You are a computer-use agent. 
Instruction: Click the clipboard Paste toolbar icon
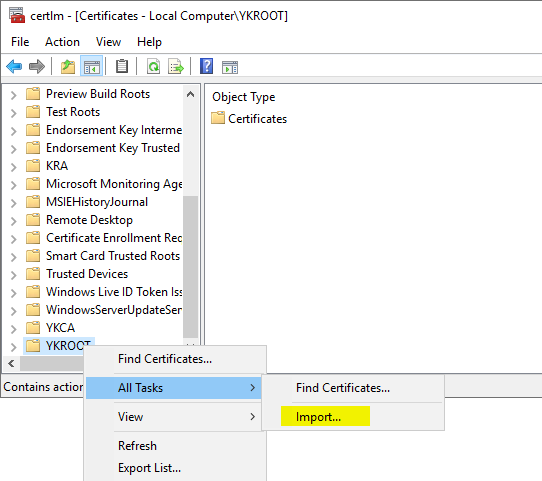tap(122, 66)
